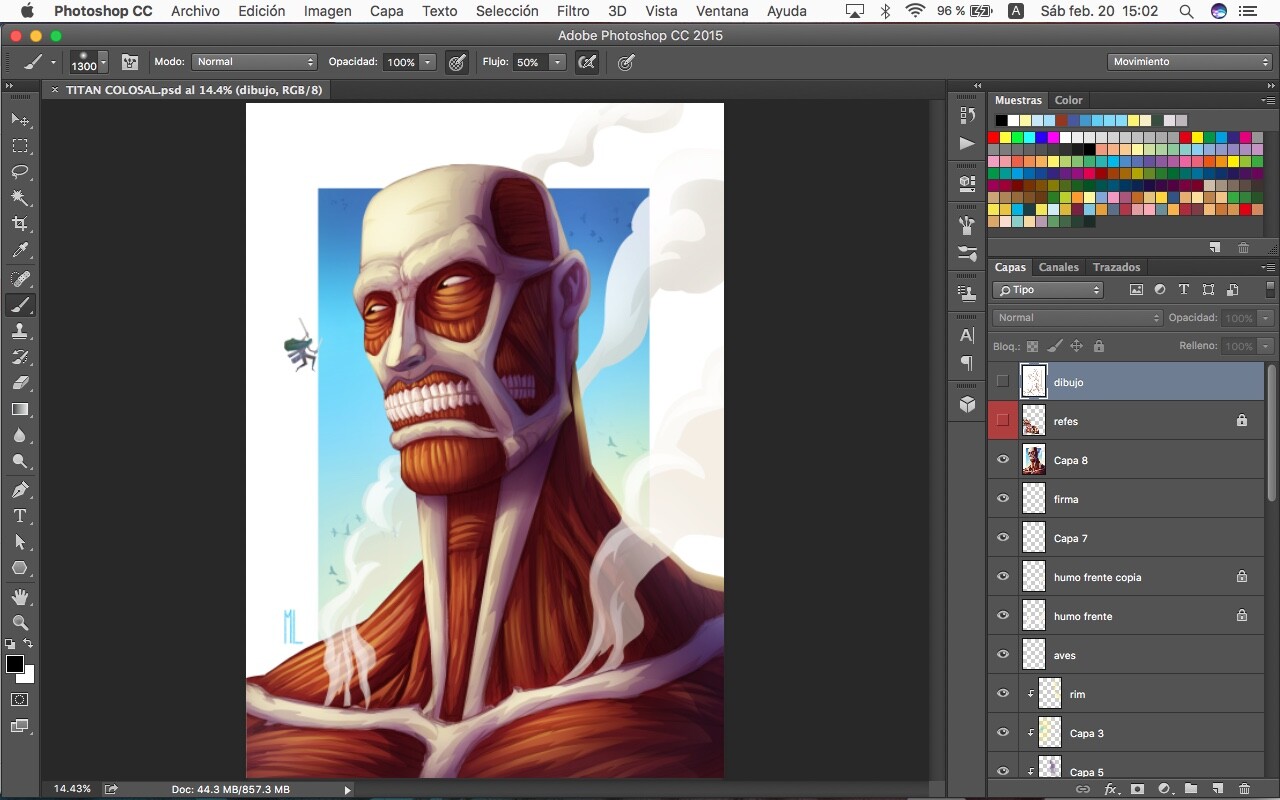The image size is (1280, 800).
Task: Open the layer blend mode Normal dropdown
Action: (x=1078, y=318)
